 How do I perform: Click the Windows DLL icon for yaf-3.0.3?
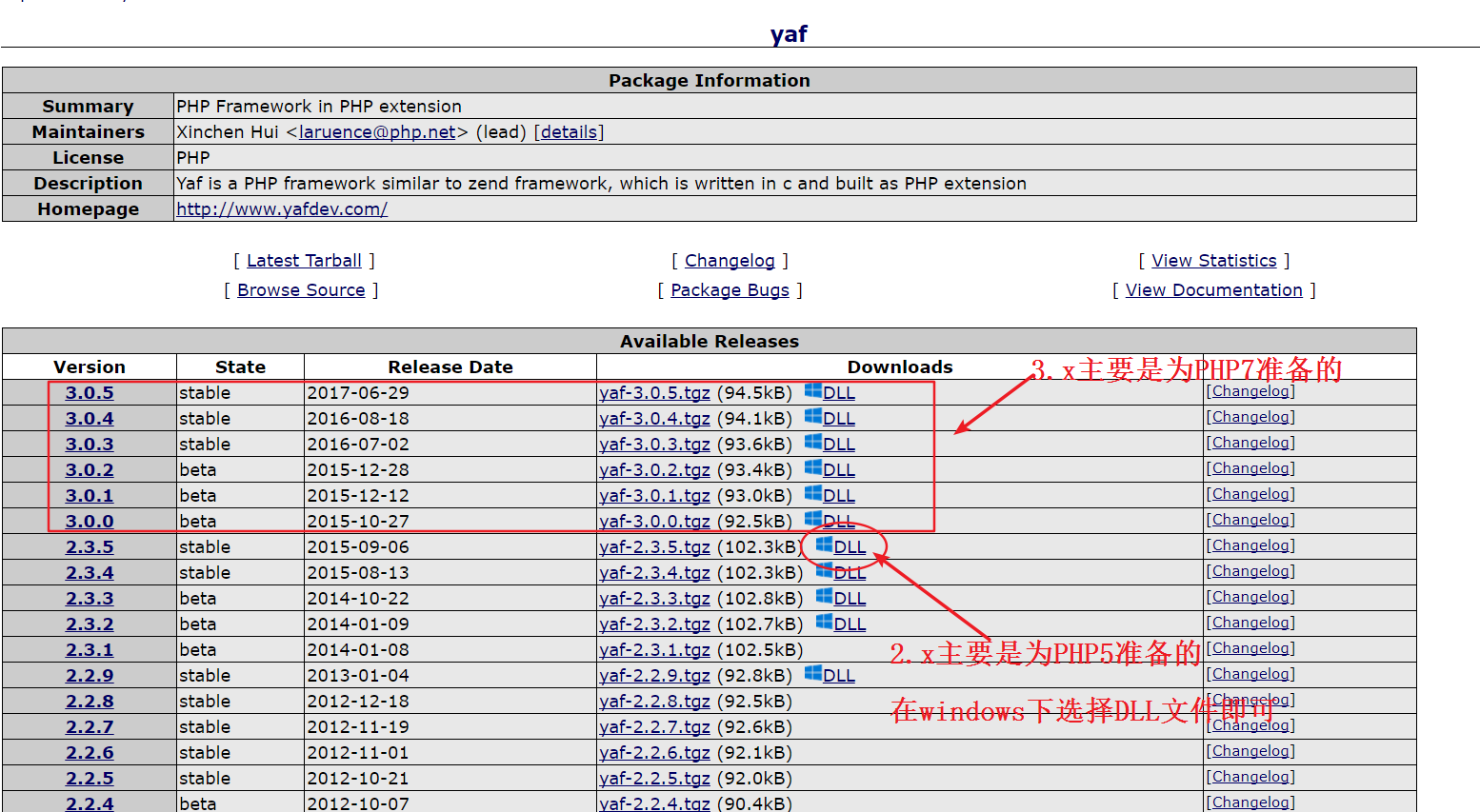point(812,442)
